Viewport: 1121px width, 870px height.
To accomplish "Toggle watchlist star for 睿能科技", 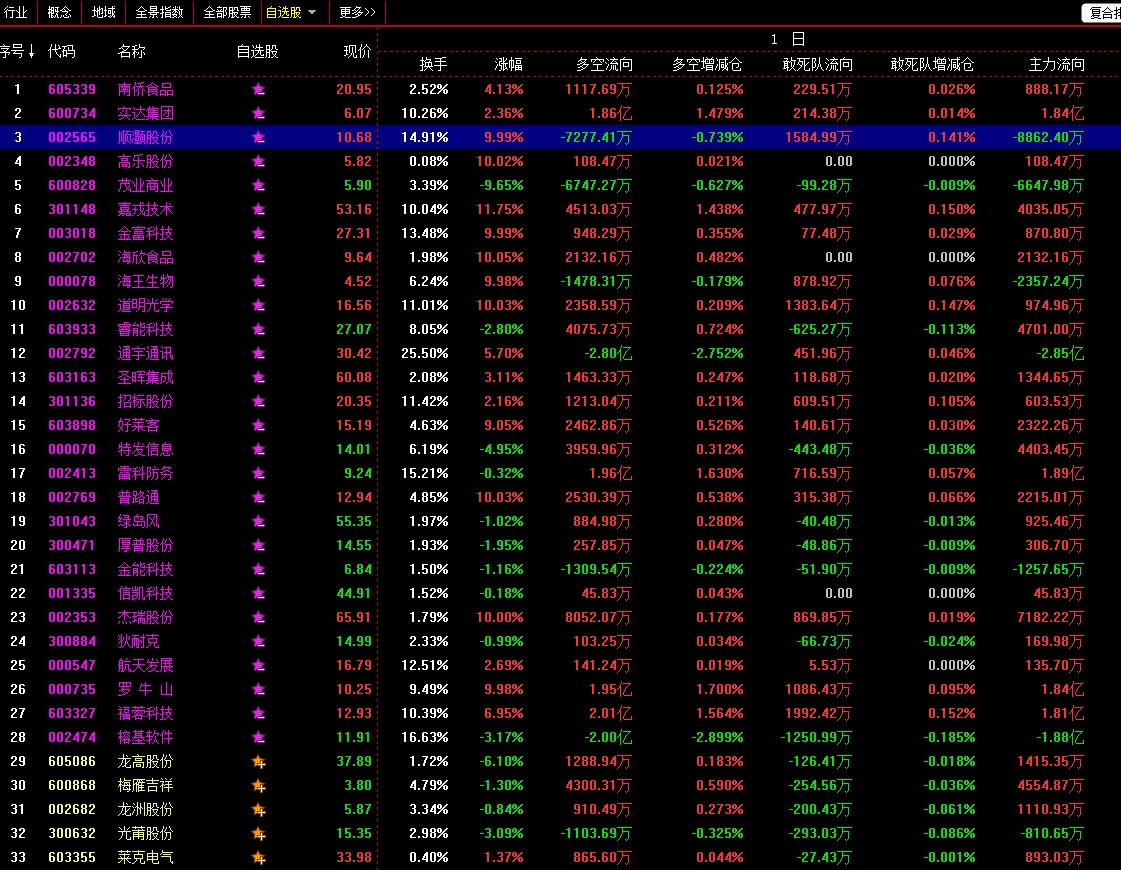I will click(x=258, y=330).
